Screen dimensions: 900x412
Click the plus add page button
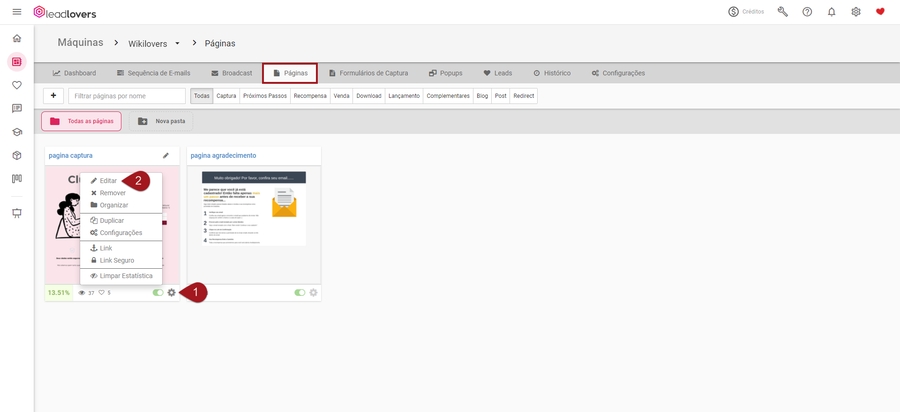[53, 96]
